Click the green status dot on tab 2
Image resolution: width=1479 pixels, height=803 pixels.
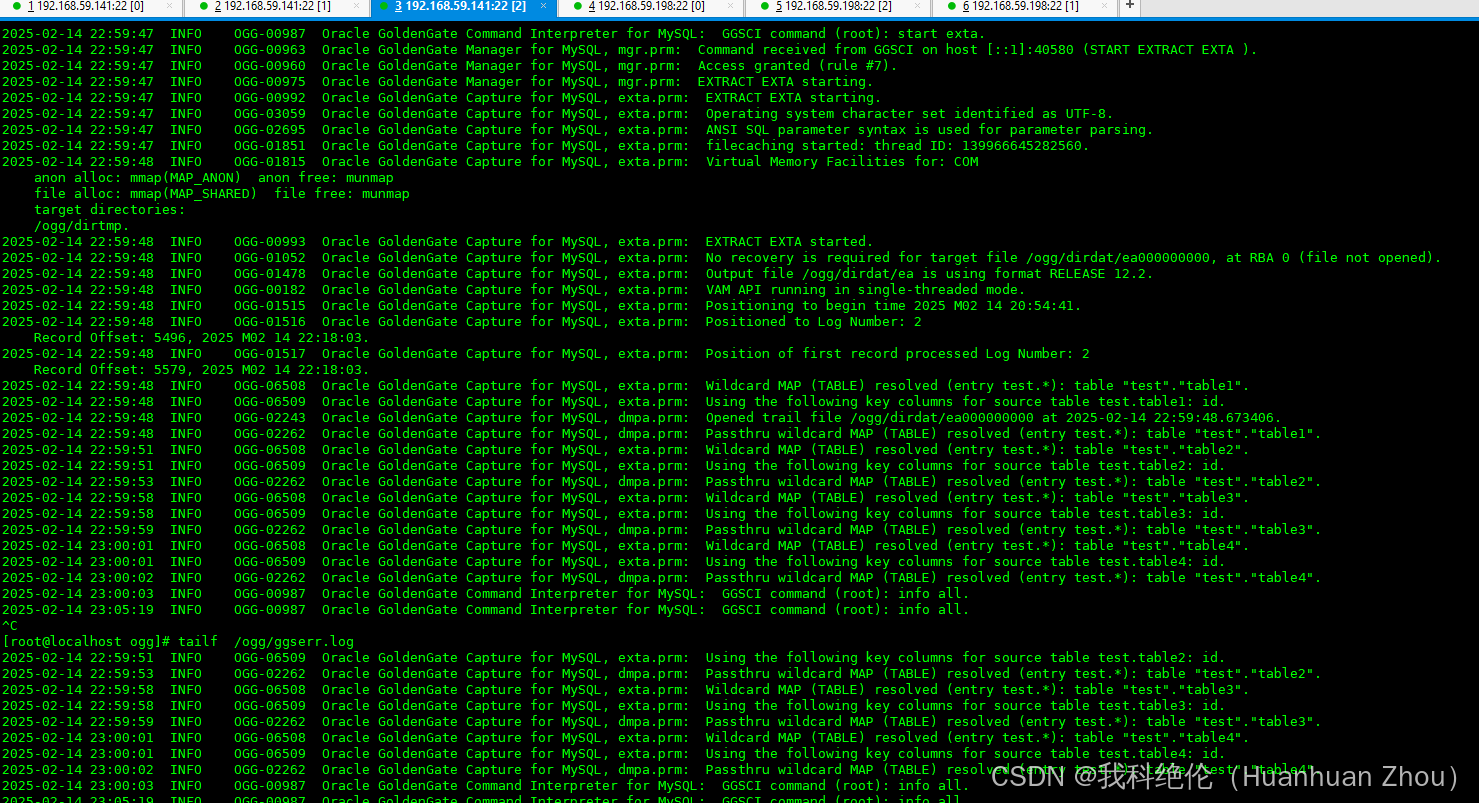coord(202,6)
